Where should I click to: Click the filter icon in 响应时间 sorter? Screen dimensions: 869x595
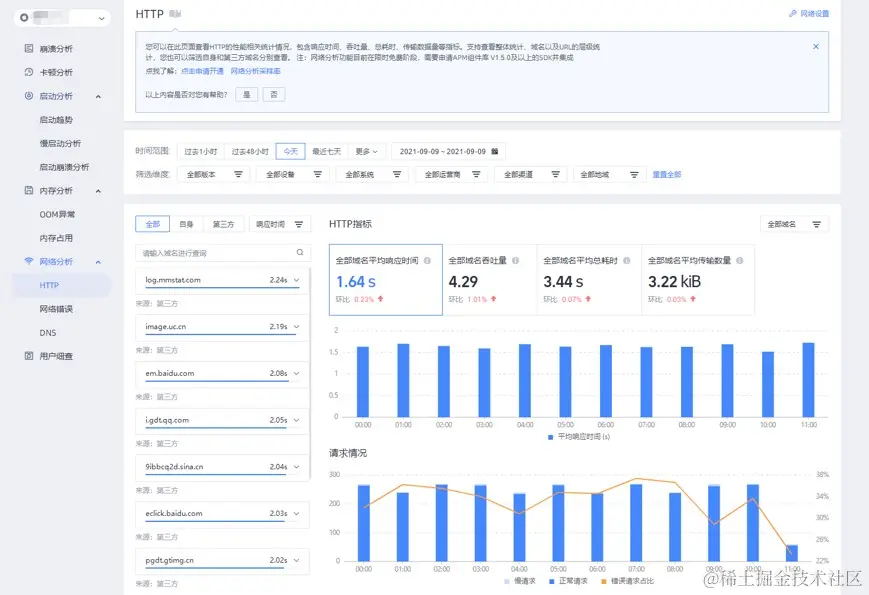click(x=299, y=224)
